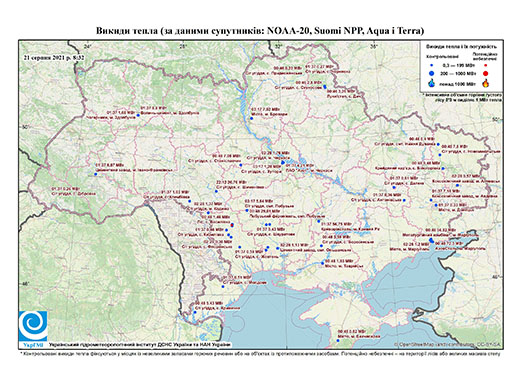The height and width of the screenshot is (368, 520).
Task: Click the '36°' longitude label
Action: point(374,46)
